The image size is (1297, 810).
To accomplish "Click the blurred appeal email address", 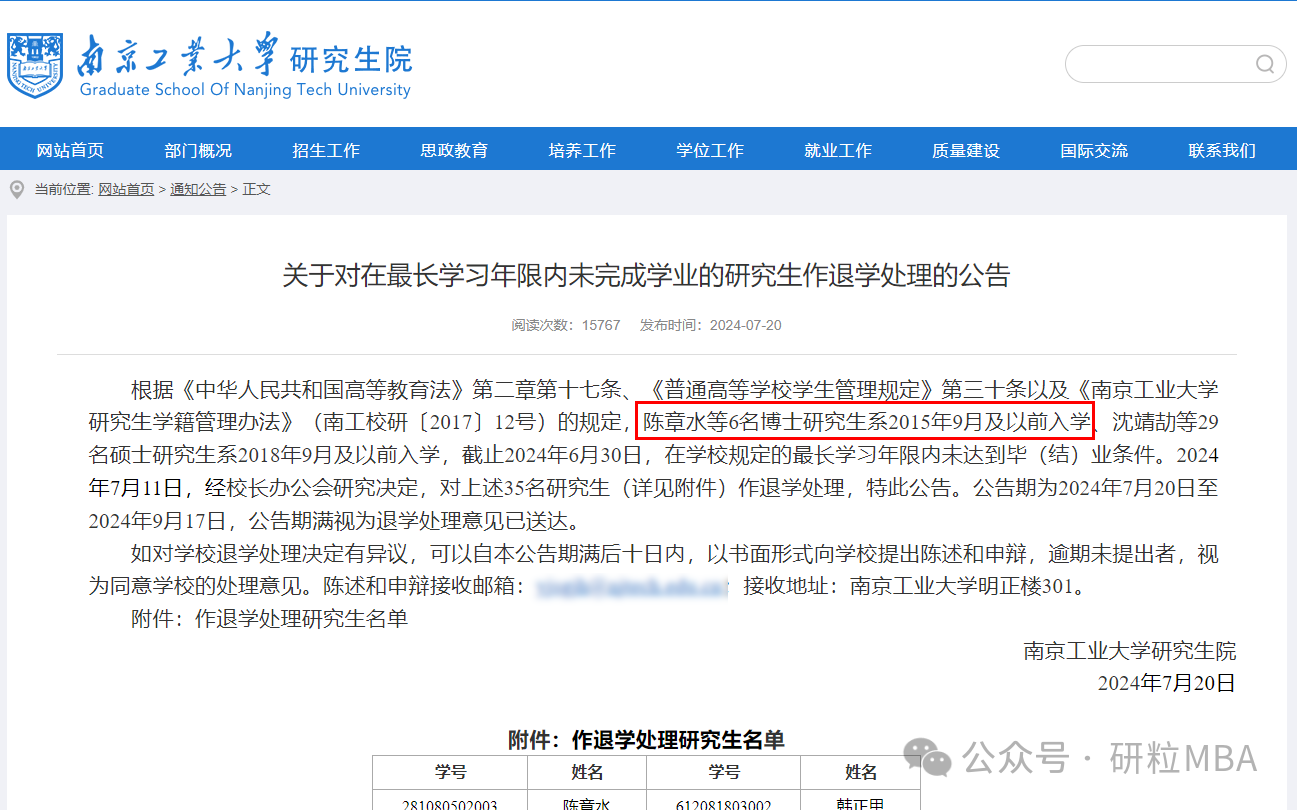I will (633, 586).
